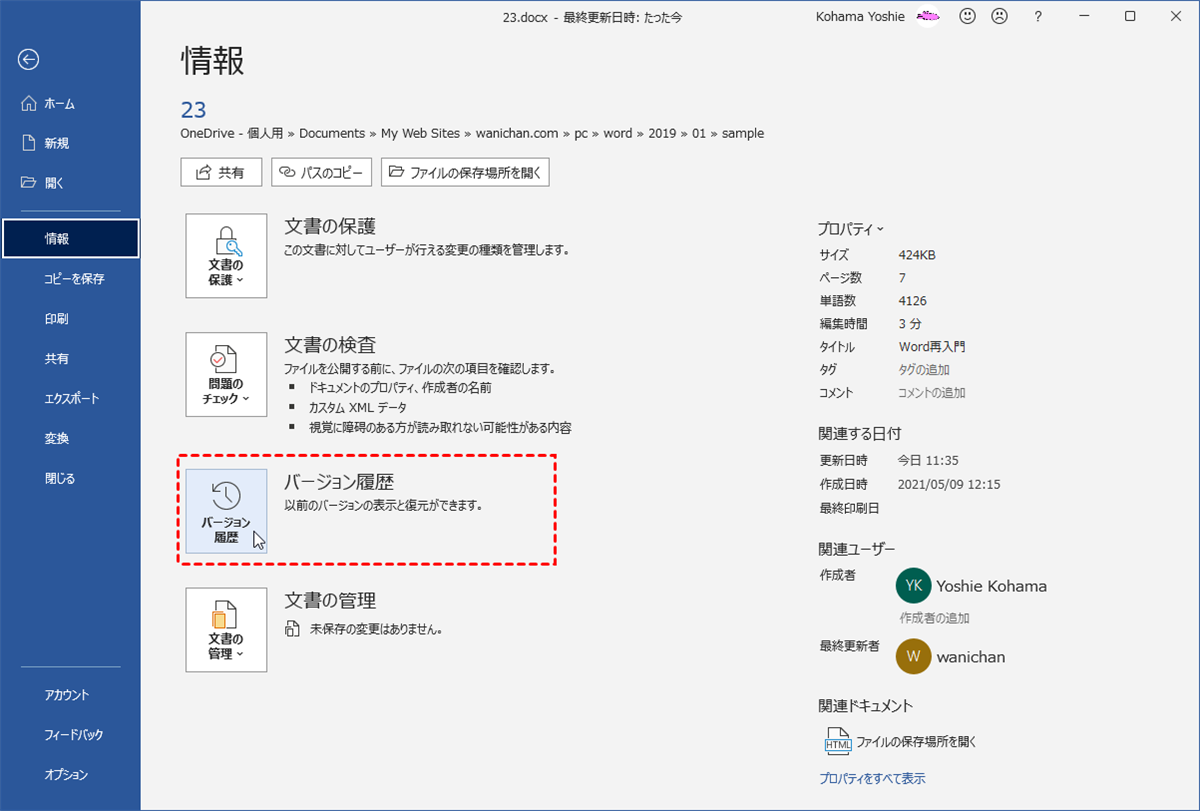Click the コメントの追加 field

[932, 393]
